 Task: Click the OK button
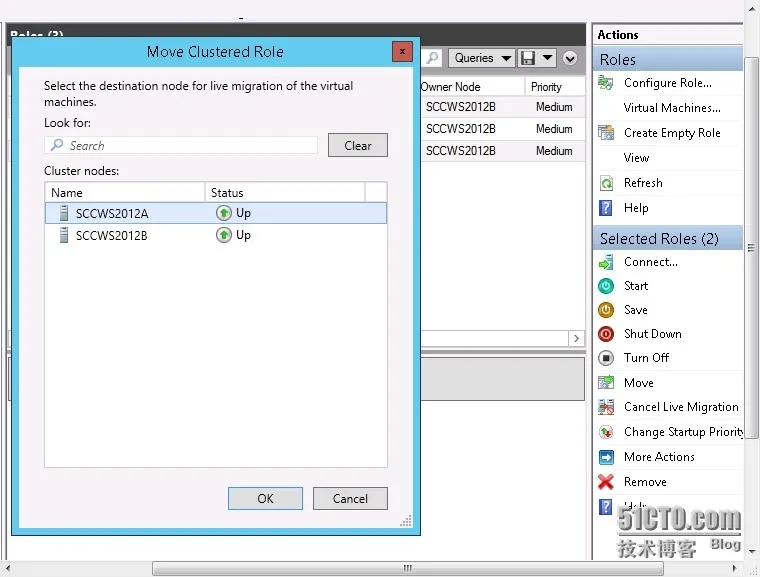(265, 498)
